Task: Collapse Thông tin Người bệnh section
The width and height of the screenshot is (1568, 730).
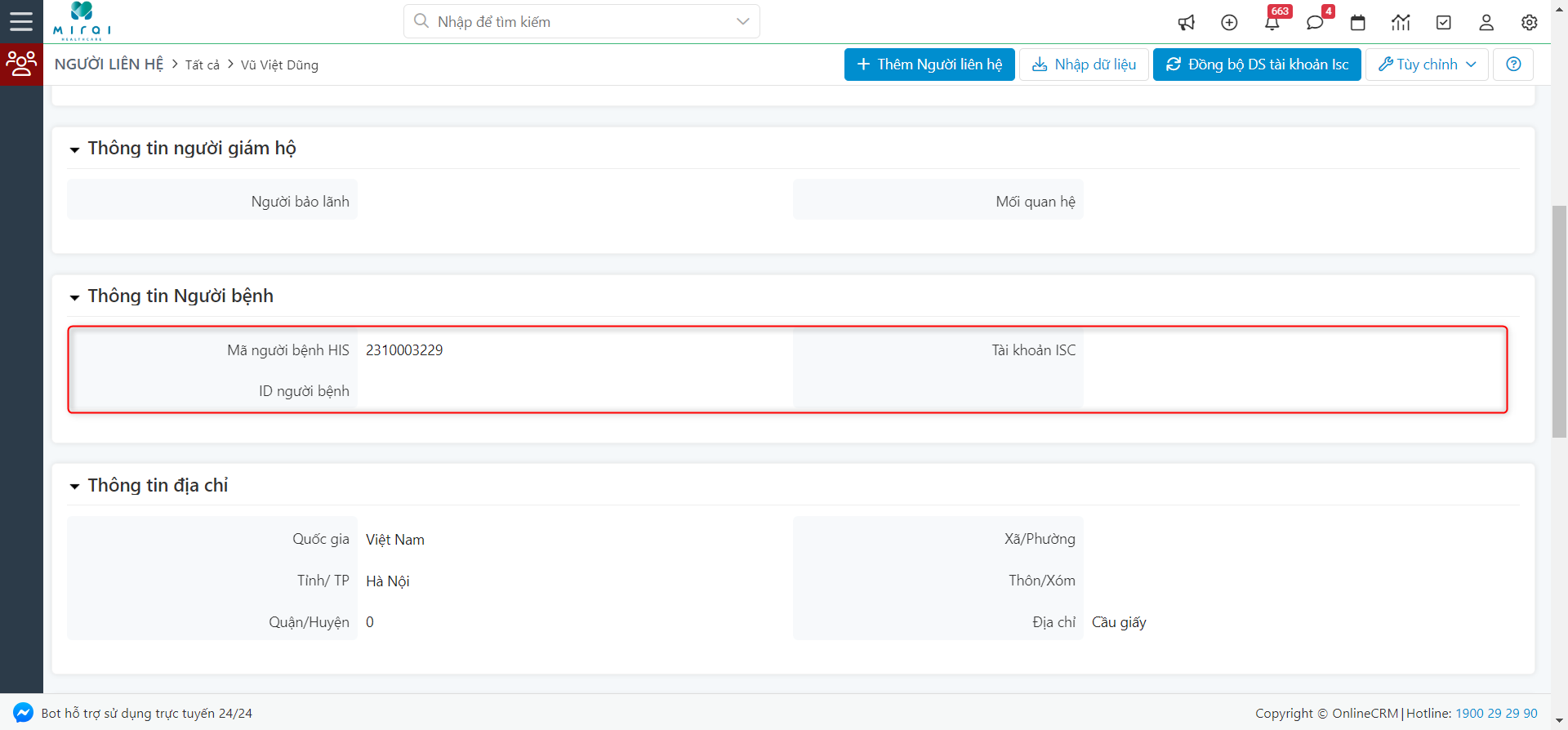Action: [75, 297]
